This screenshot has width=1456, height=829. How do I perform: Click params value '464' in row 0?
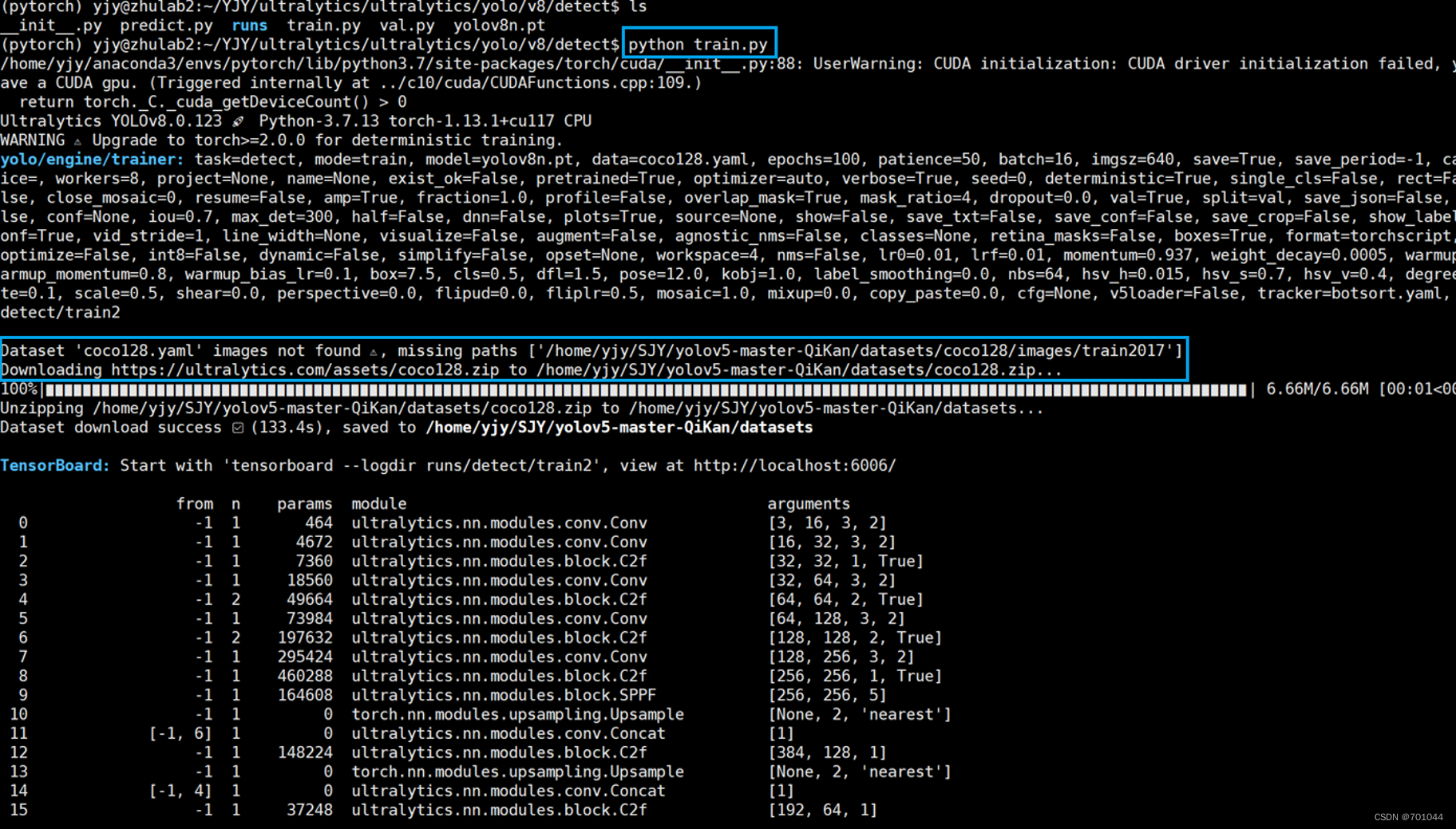point(318,523)
